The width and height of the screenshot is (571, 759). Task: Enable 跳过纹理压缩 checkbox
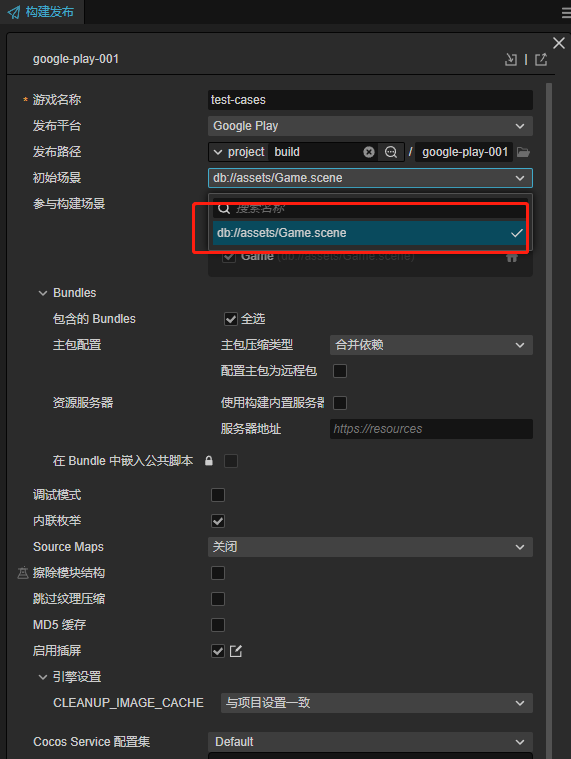[218, 599]
